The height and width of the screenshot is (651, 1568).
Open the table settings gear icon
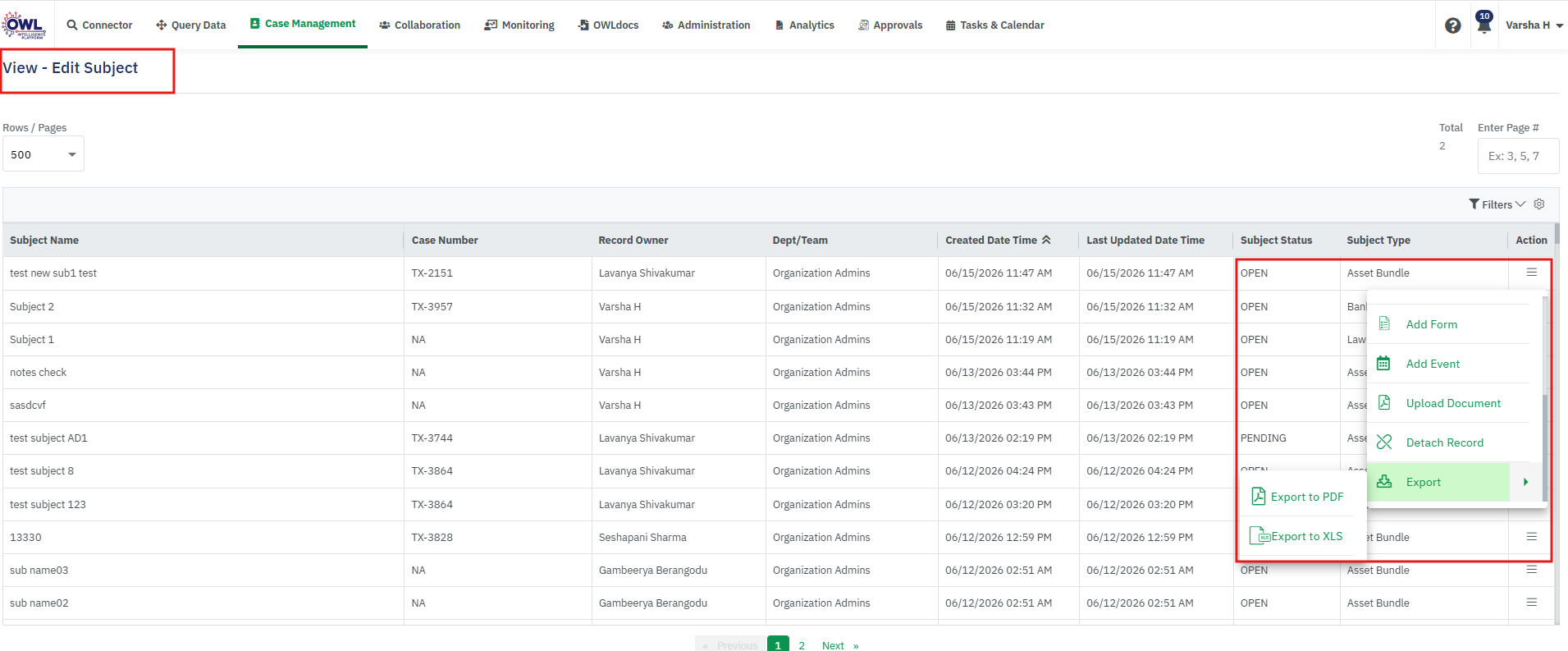[1539, 204]
